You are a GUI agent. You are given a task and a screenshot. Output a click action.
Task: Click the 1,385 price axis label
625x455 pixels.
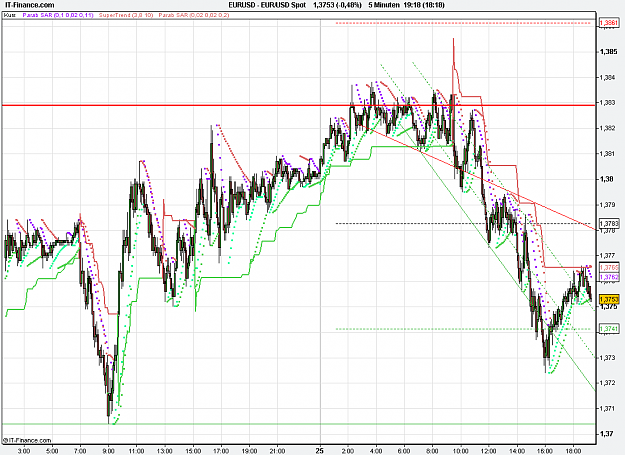pos(608,52)
